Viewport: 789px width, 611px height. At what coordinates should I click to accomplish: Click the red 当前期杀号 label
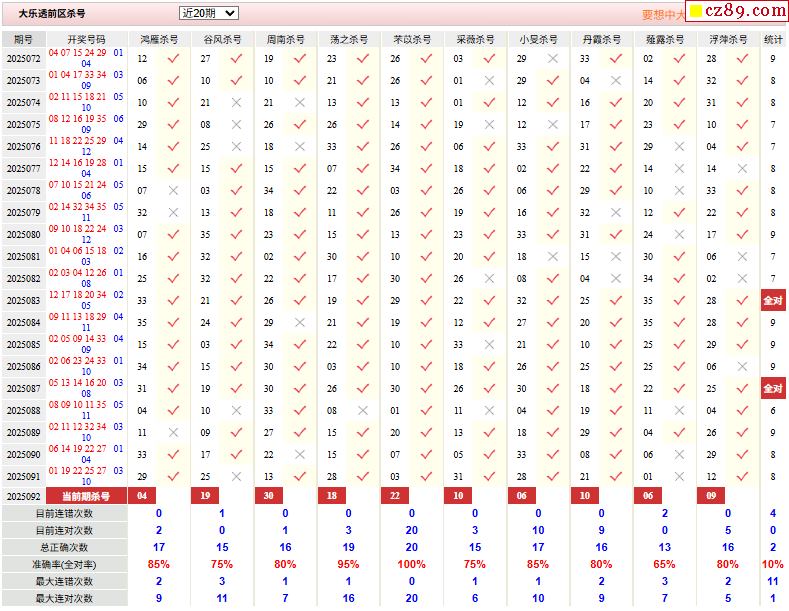point(86,496)
